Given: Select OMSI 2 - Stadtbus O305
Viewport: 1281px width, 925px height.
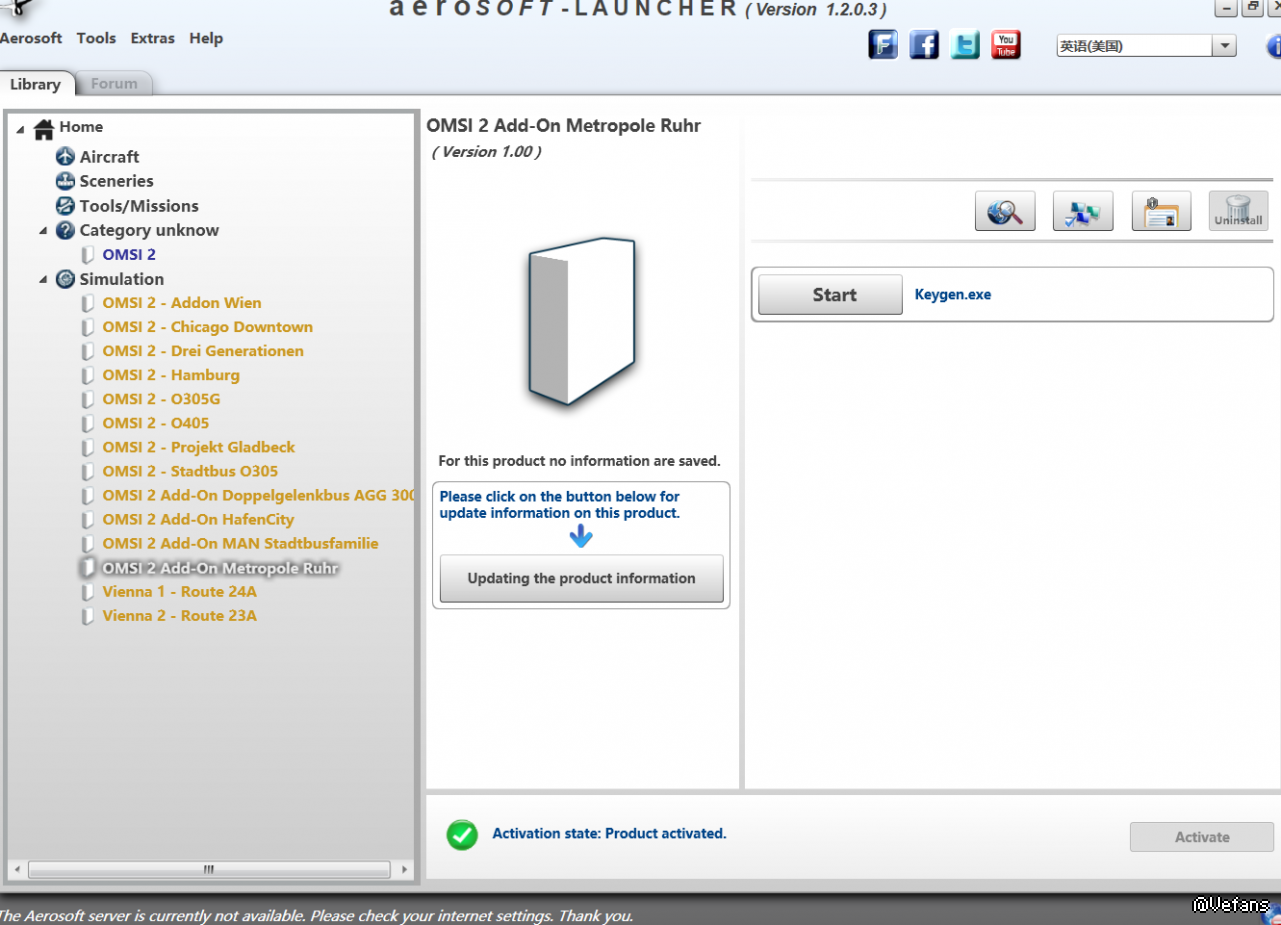Looking at the screenshot, I should coord(190,471).
